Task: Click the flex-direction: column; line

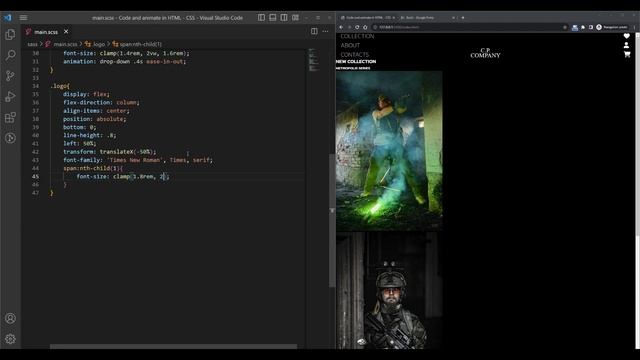Action: (x=101, y=102)
